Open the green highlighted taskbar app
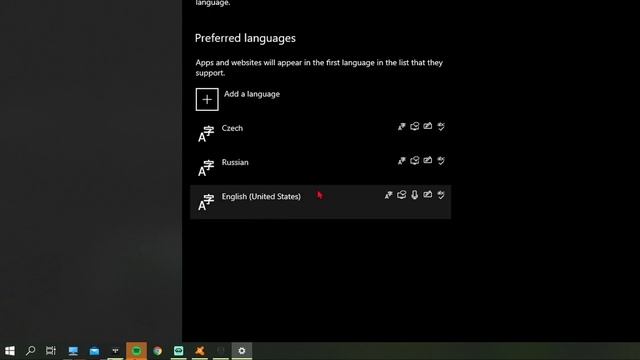 (x=136, y=351)
